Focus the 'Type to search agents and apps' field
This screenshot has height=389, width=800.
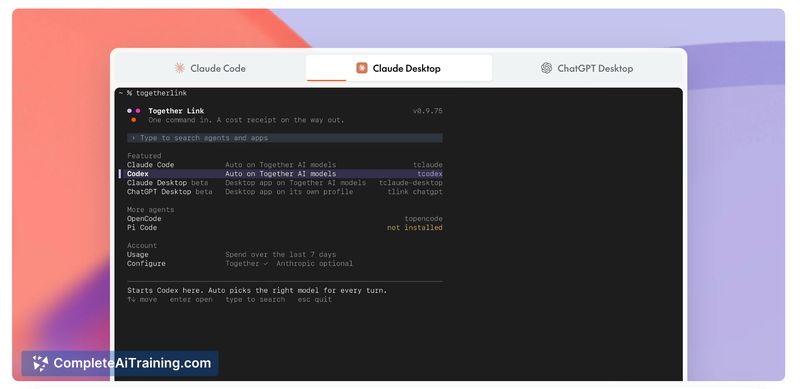click(285, 138)
